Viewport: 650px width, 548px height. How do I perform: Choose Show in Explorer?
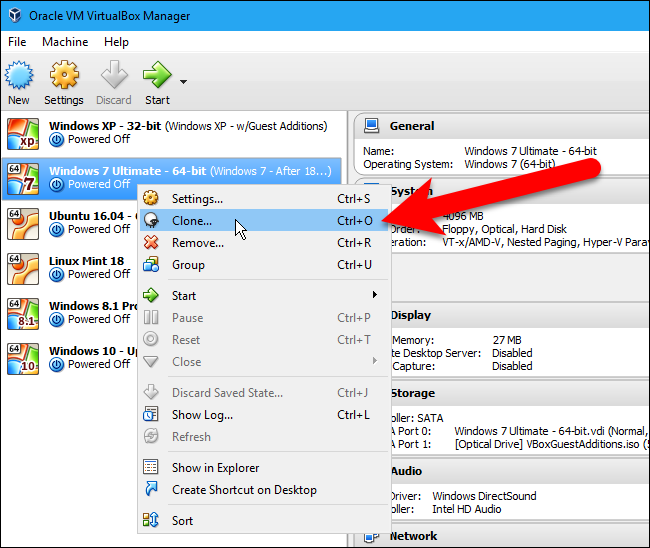click(x=264, y=468)
